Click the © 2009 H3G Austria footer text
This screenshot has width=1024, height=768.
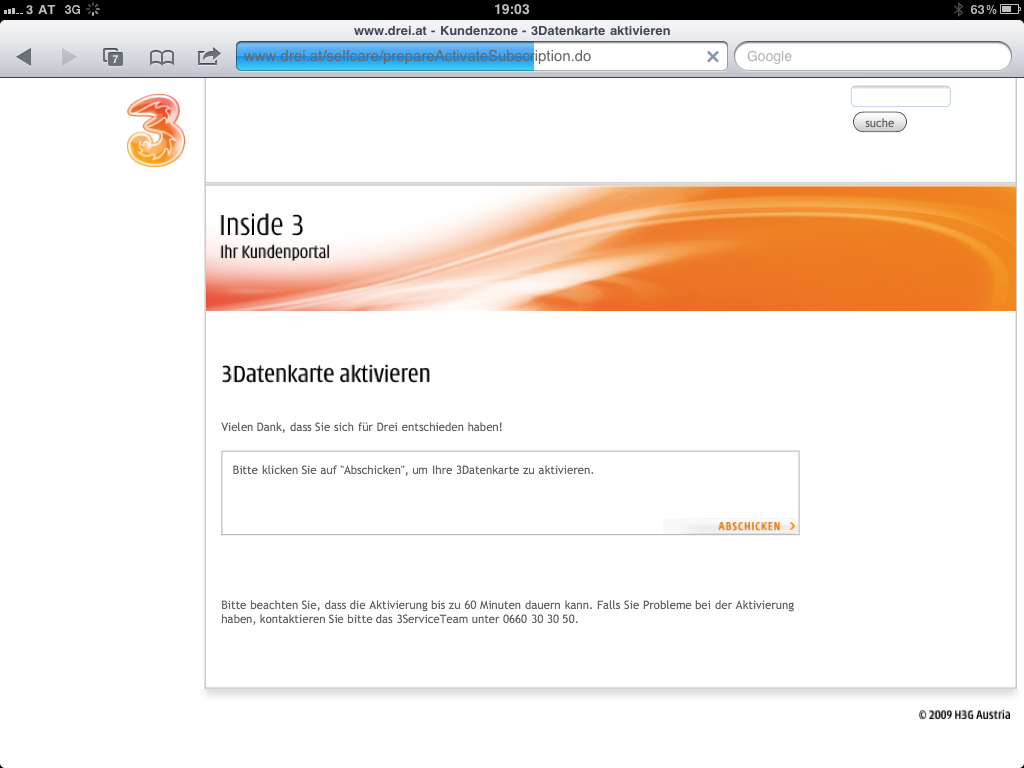[964, 715]
